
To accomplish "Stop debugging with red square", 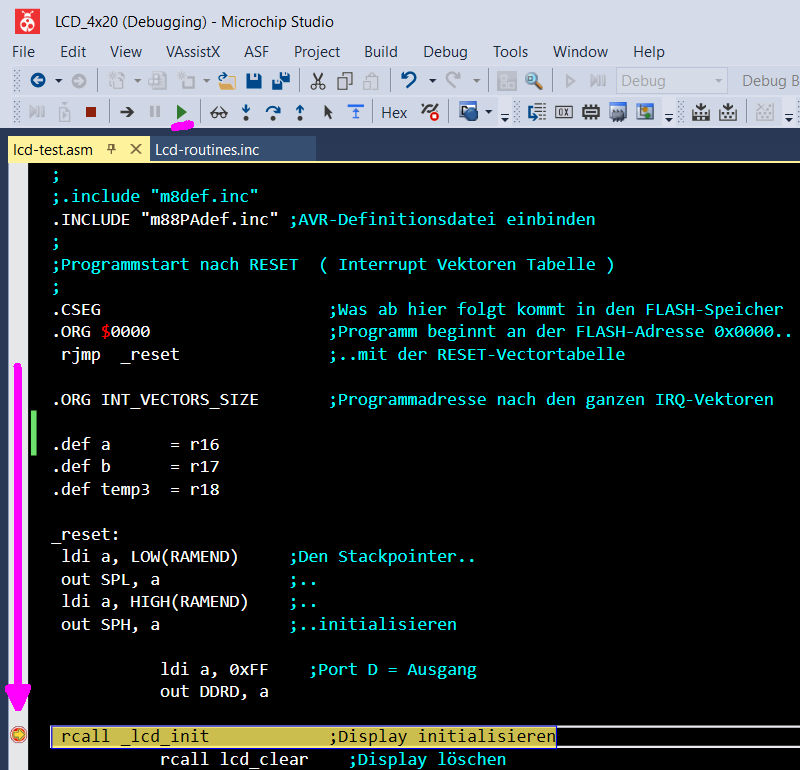I will (91, 112).
